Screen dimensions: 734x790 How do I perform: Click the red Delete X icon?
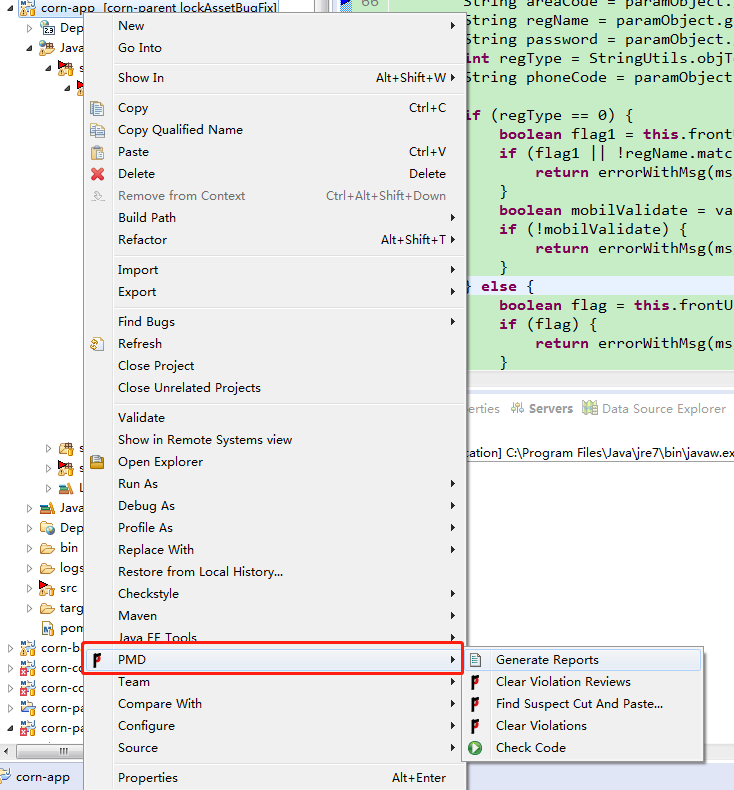97,174
